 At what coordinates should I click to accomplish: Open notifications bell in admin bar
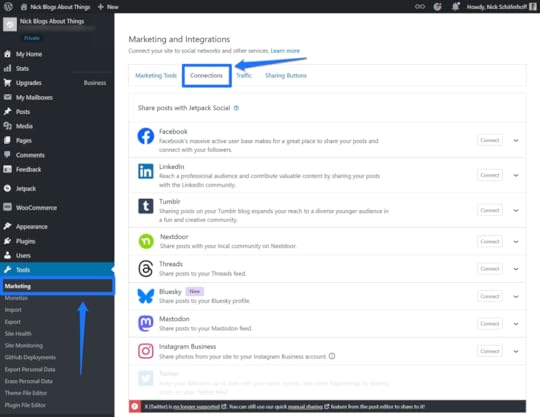[456, 6]
